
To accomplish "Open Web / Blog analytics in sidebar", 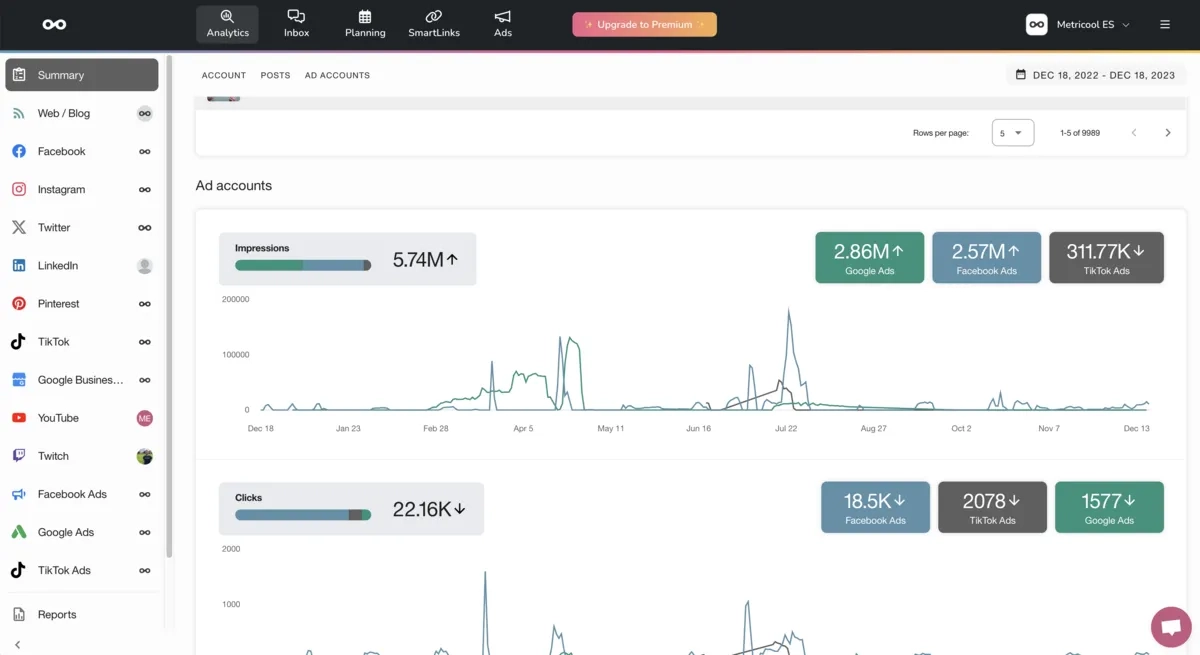I will [82, 113].
